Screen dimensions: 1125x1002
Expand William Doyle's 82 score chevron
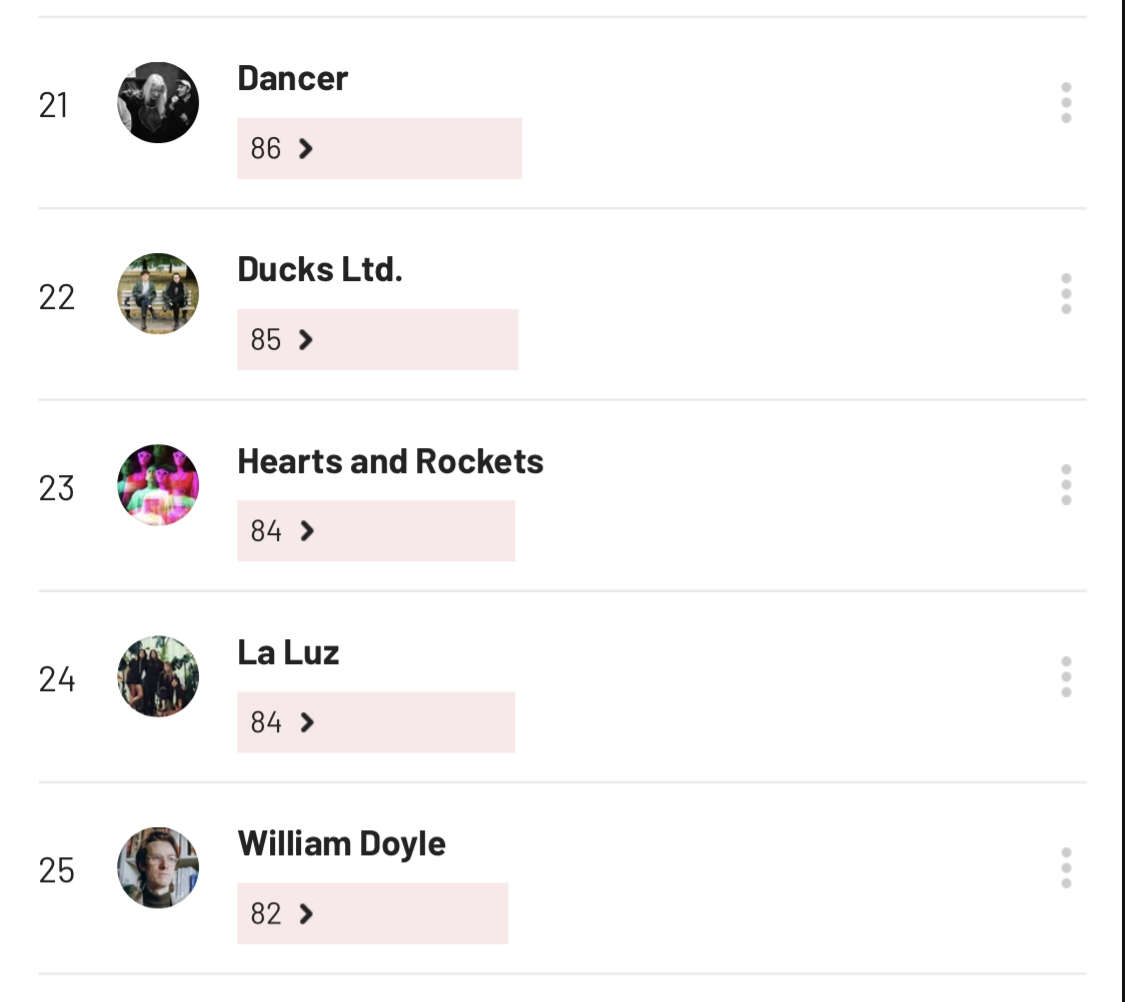click(306, 914)
